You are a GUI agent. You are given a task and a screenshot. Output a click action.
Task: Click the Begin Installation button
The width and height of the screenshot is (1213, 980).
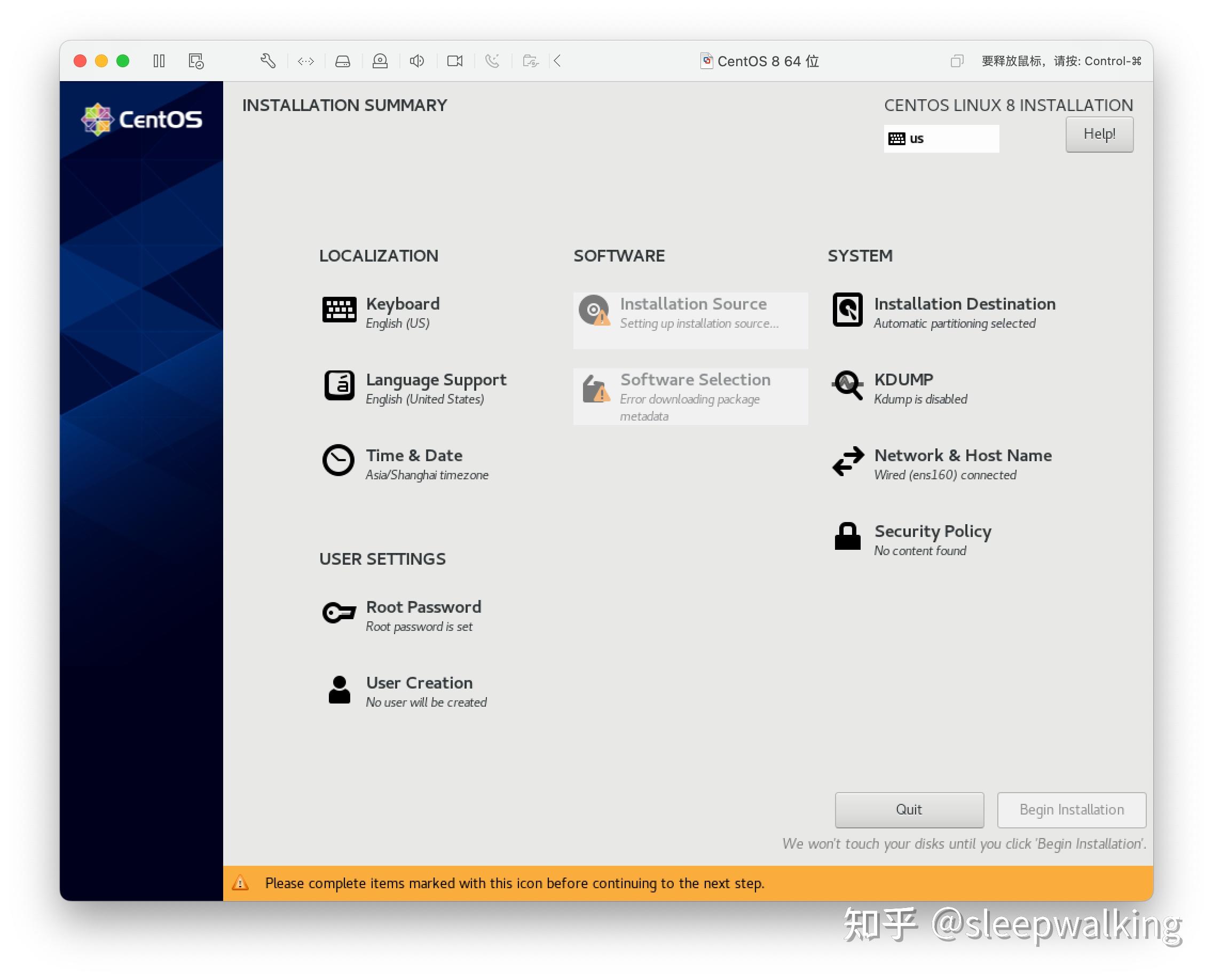(x=1072, y=810)
